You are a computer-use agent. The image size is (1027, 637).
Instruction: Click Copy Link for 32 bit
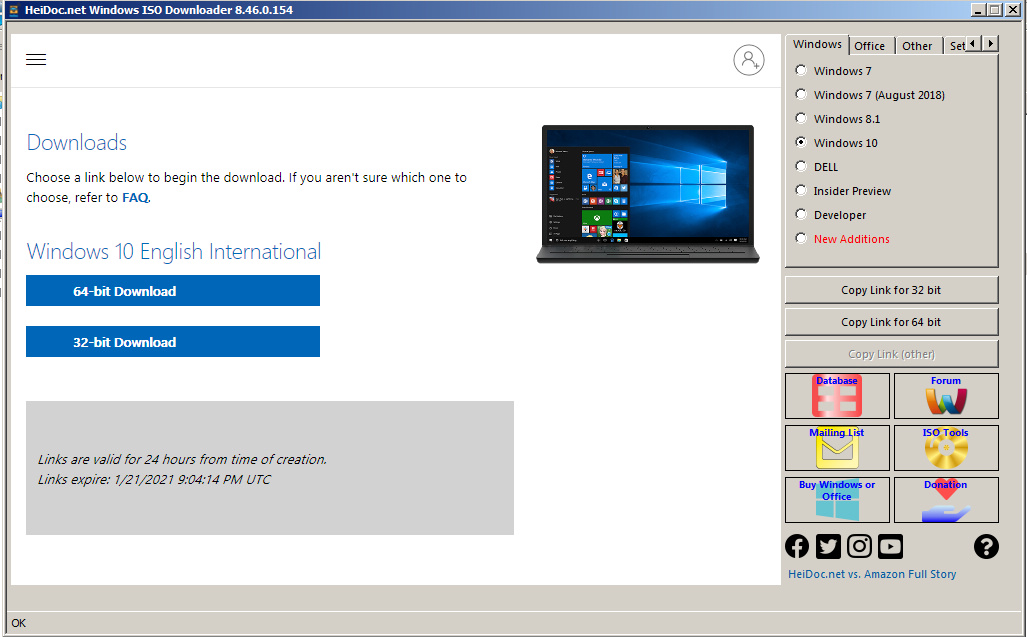tap(891, 290)
